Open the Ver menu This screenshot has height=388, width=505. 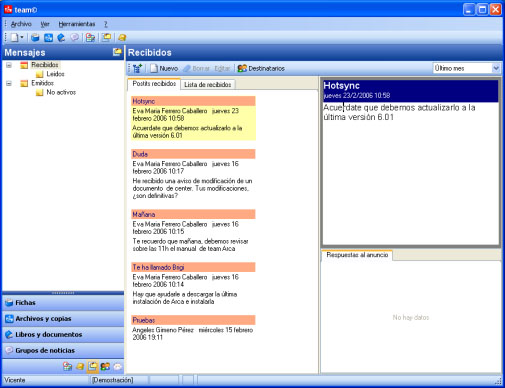(x=45, y=24)
